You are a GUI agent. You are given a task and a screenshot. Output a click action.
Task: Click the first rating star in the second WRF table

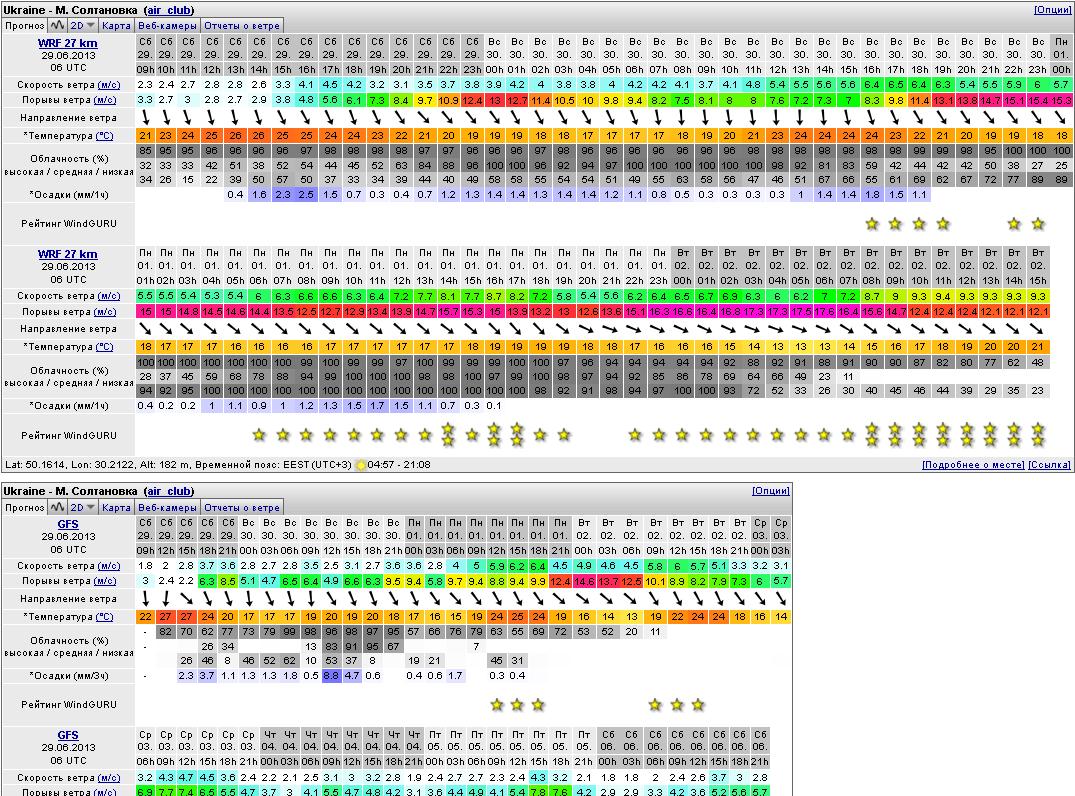pos(259,435)
